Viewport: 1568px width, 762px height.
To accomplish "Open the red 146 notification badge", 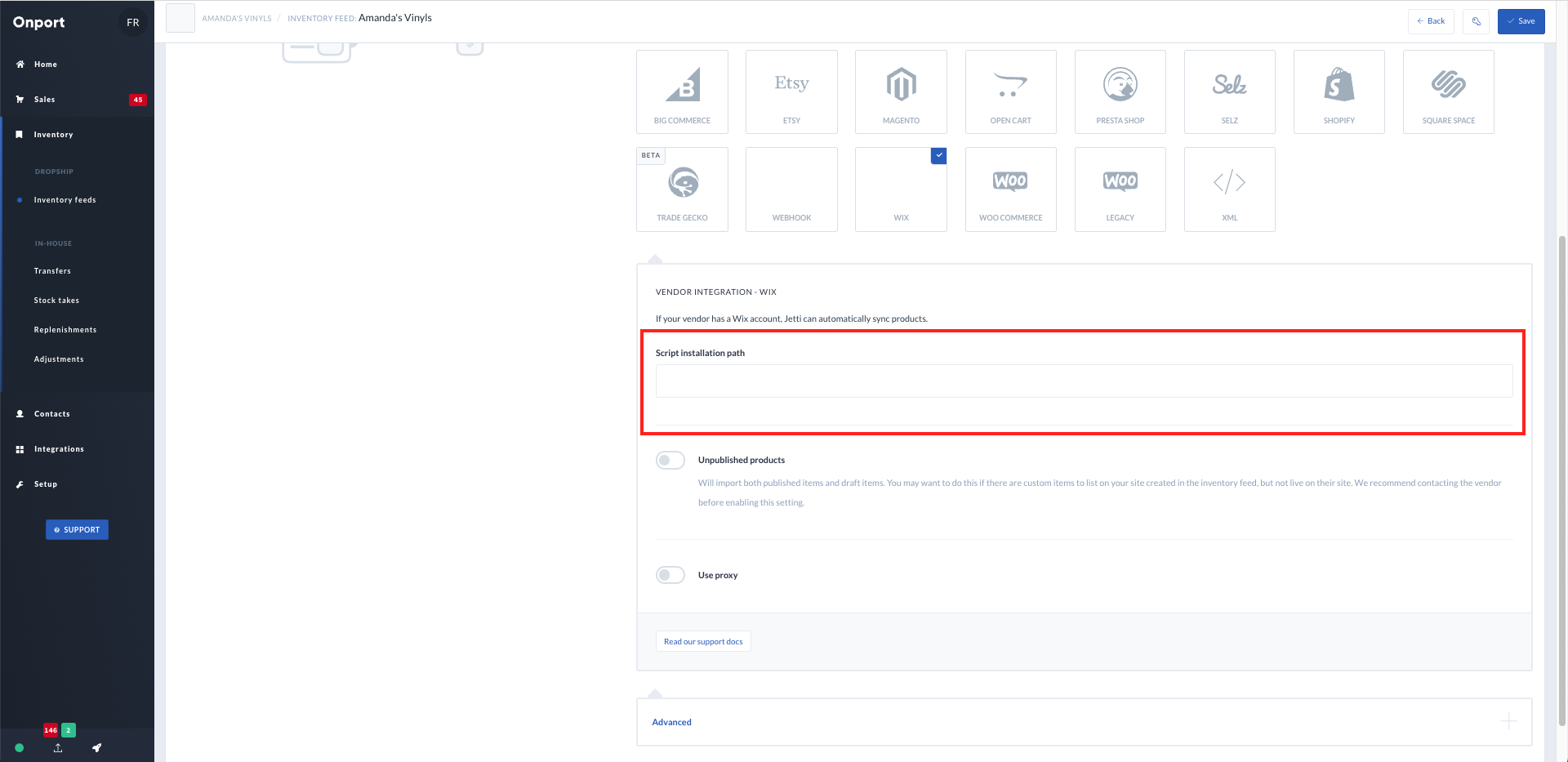I will 51,730.
